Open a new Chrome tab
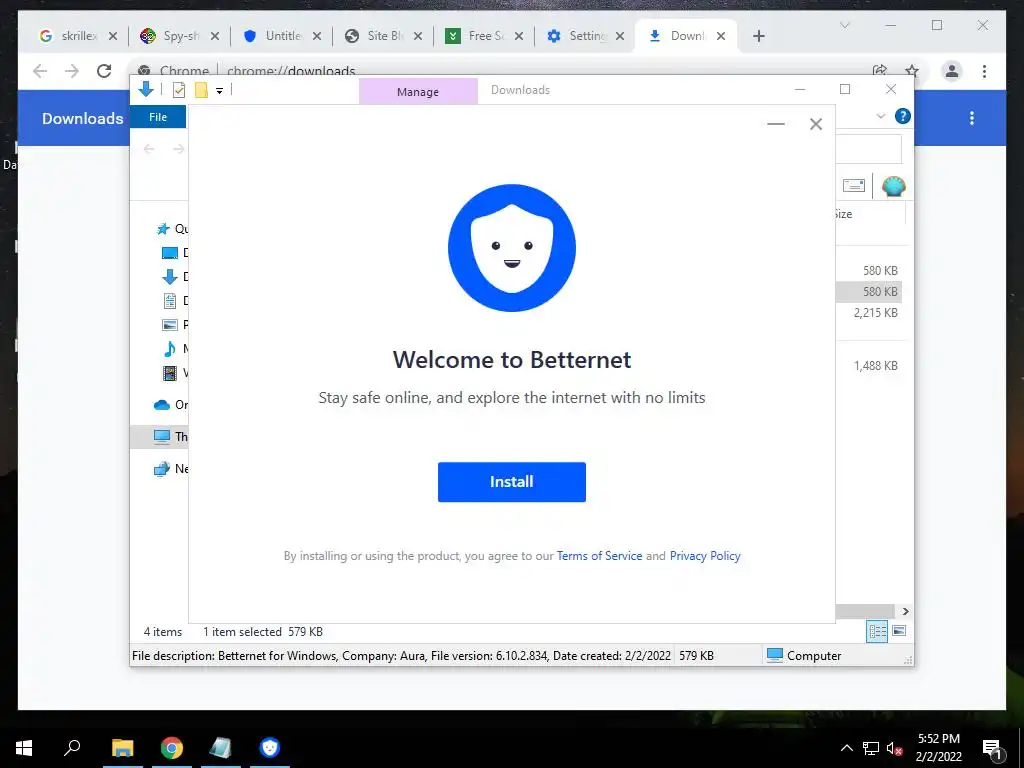1024x768 pixels. click(758, 36)
